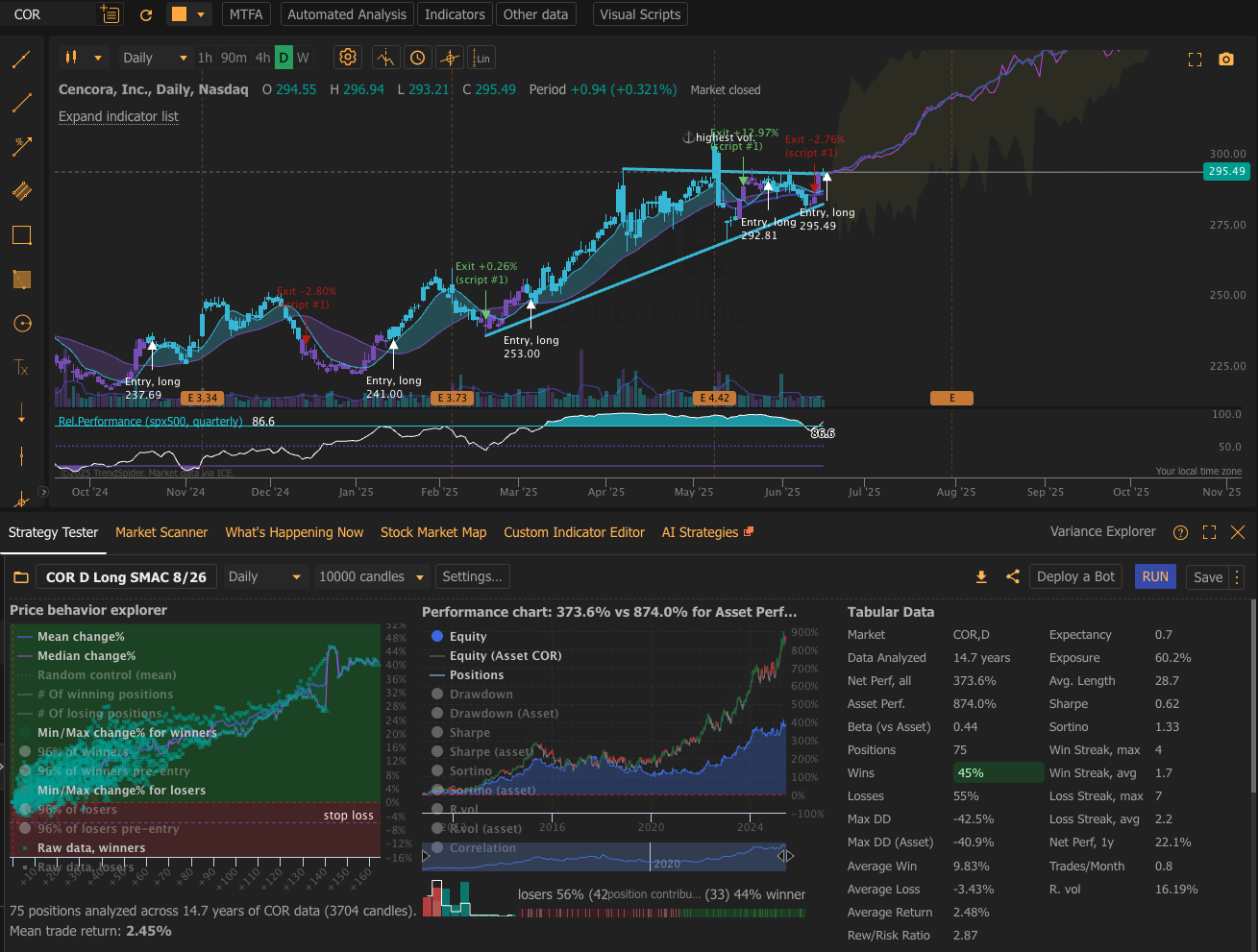Viewport: 1258px width, 952px height.
Task: Select the crosshair anchor tool at toolbar bottom
Action: click(21, 498)
